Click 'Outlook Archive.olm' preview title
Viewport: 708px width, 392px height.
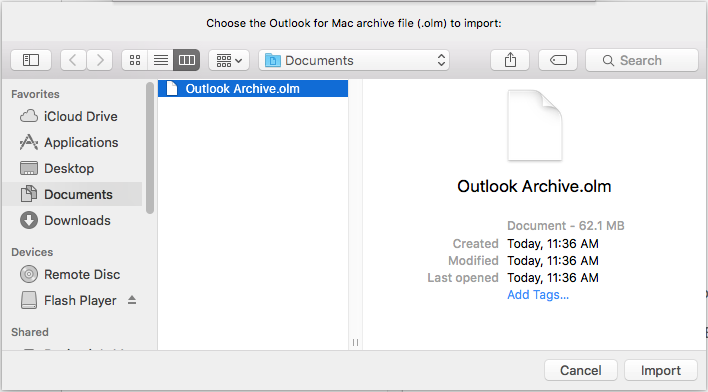click(x=534, y=186)
